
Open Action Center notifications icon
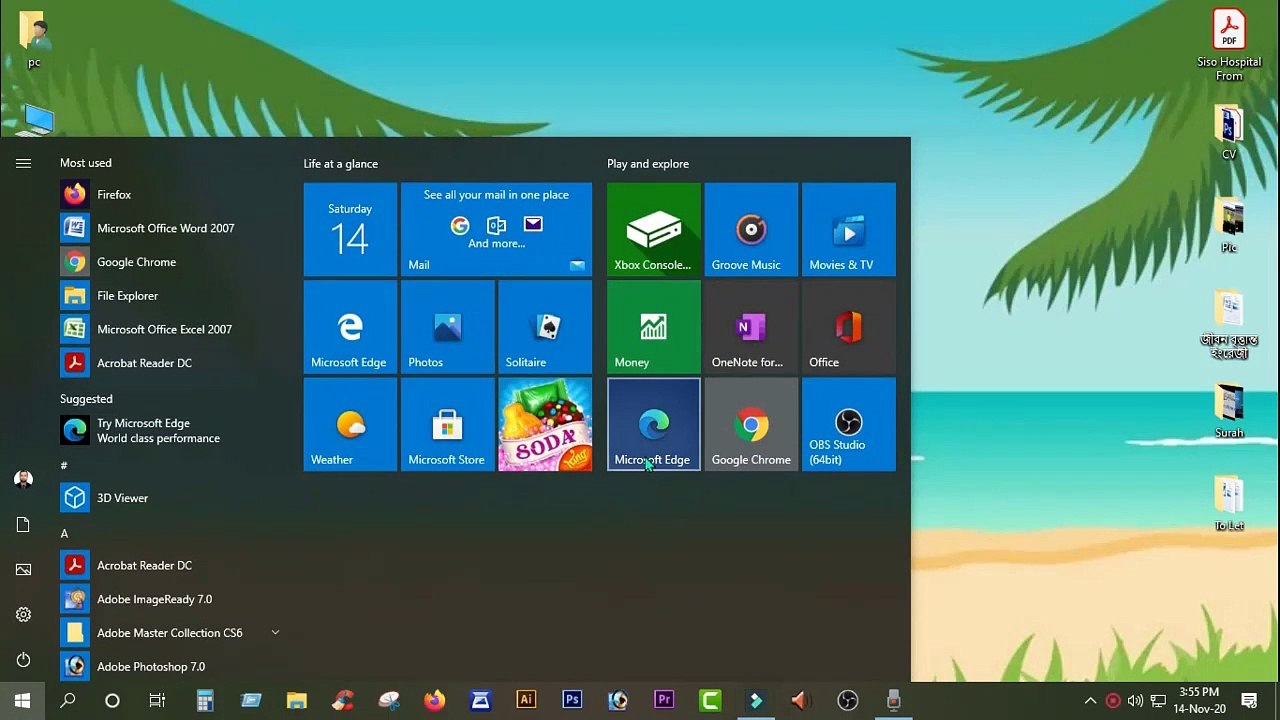coord(1249,701)
